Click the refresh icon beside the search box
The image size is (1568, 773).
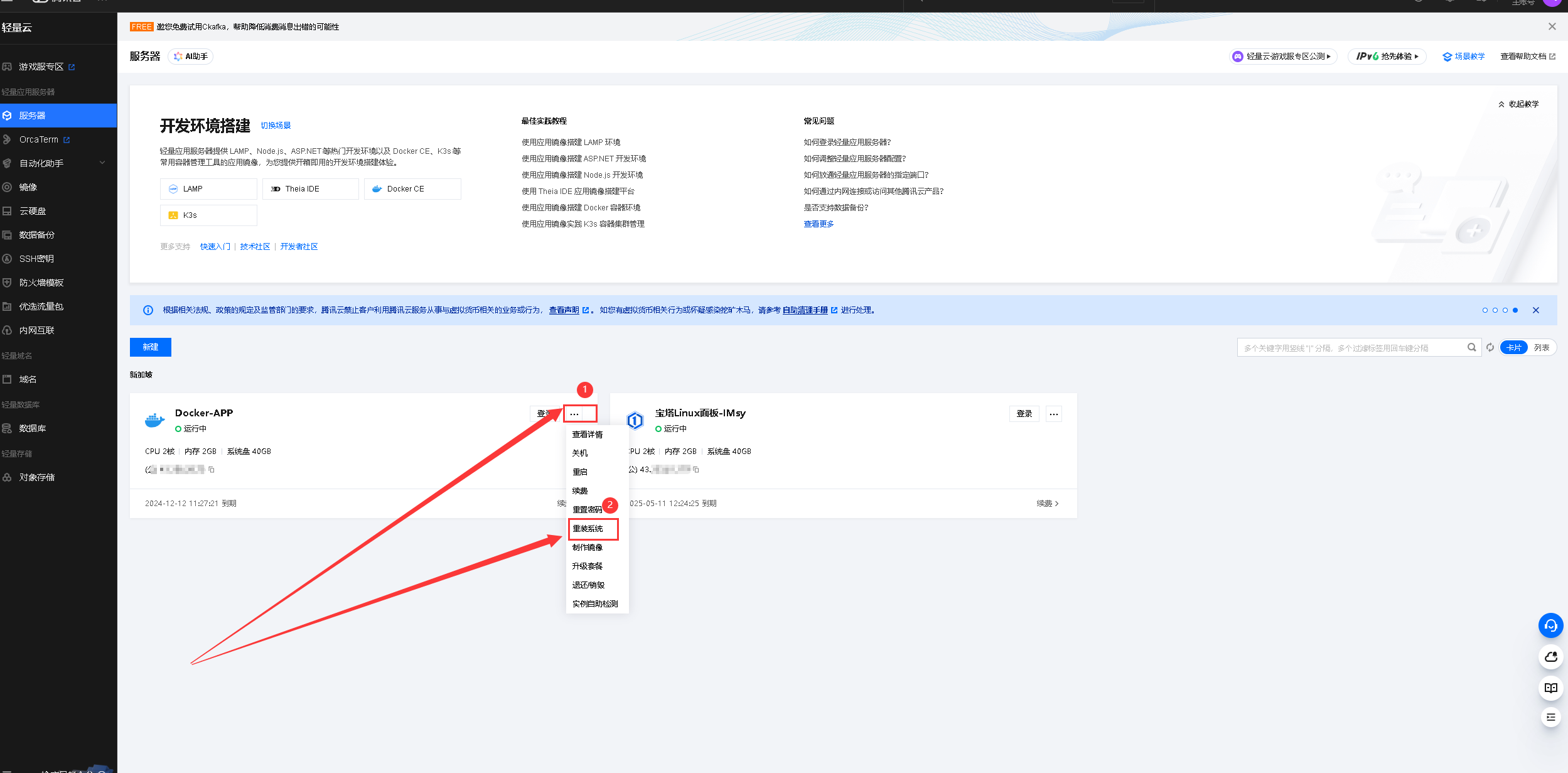tap(1490, 347)
